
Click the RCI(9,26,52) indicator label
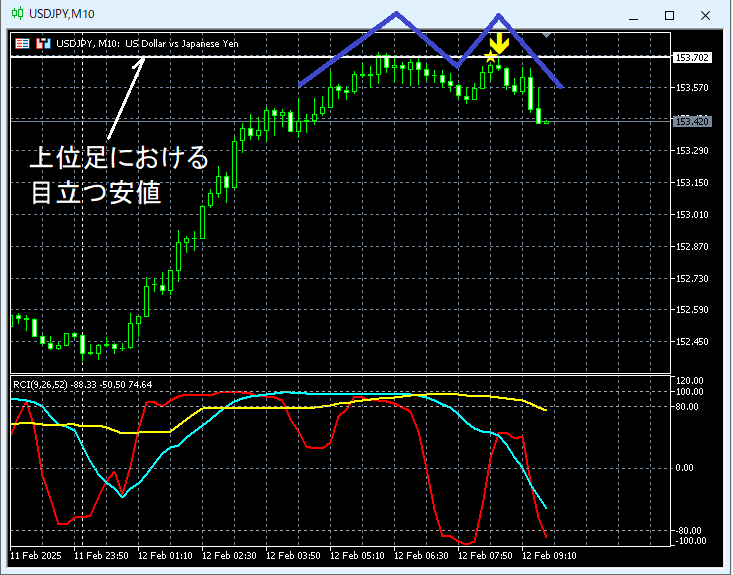(x=82, y=384)
